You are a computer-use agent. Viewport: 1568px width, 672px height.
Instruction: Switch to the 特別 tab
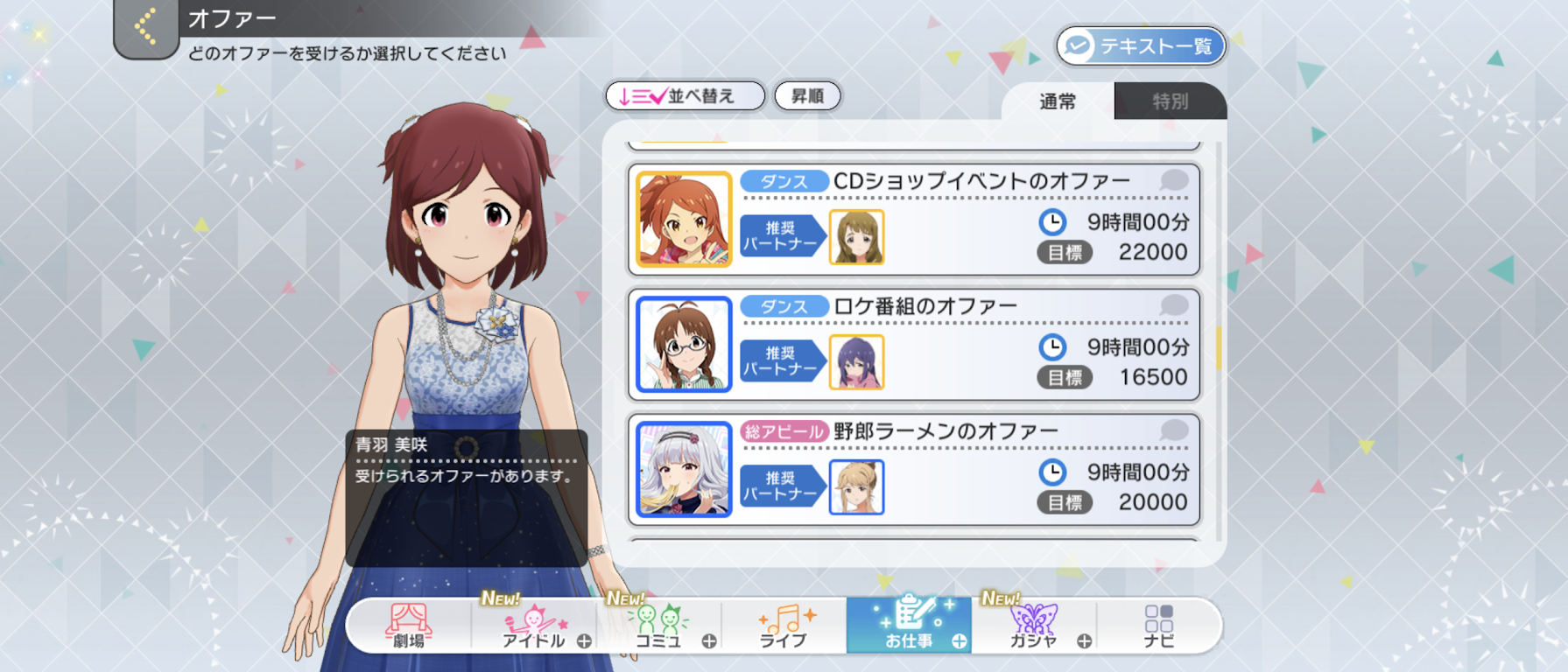pos(1170,101)
